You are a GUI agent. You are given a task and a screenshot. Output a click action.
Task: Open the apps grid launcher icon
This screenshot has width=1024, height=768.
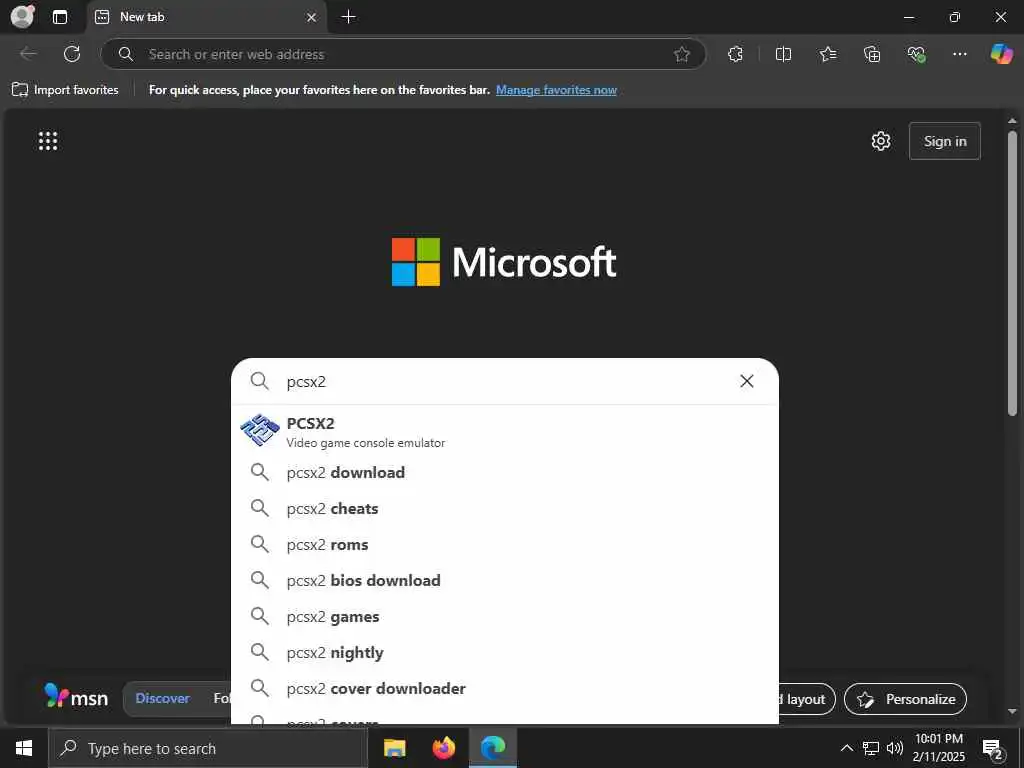pyautogui.click(x=48, y=141)
